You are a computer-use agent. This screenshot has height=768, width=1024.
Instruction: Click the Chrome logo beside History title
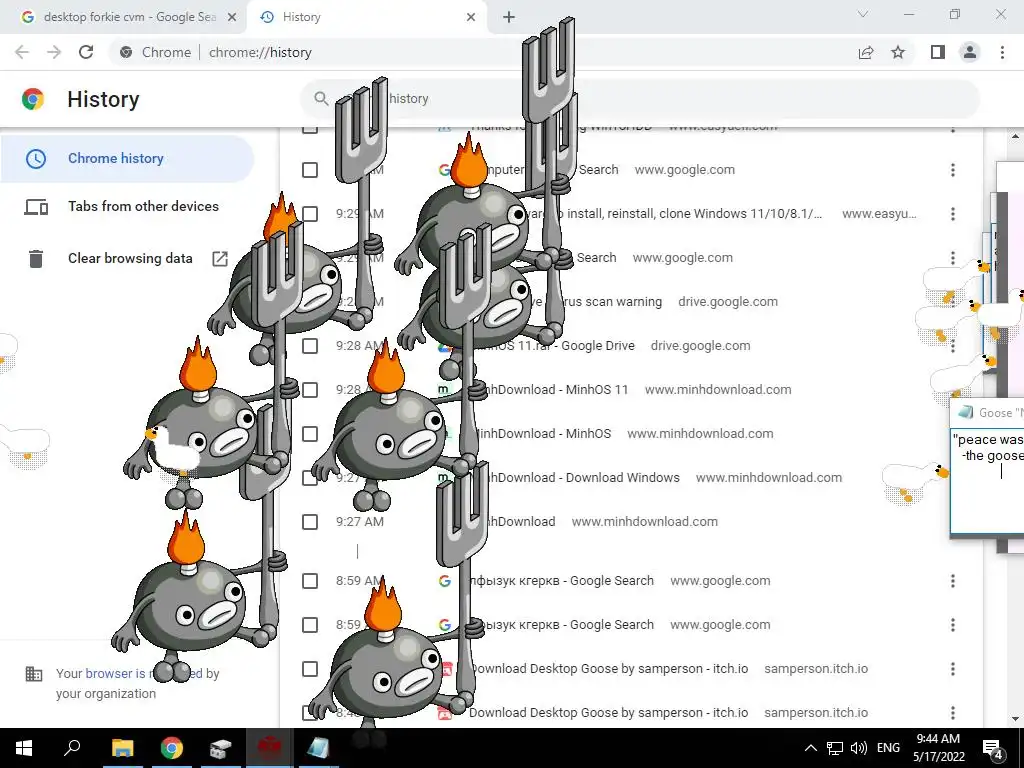coord(33,99)
